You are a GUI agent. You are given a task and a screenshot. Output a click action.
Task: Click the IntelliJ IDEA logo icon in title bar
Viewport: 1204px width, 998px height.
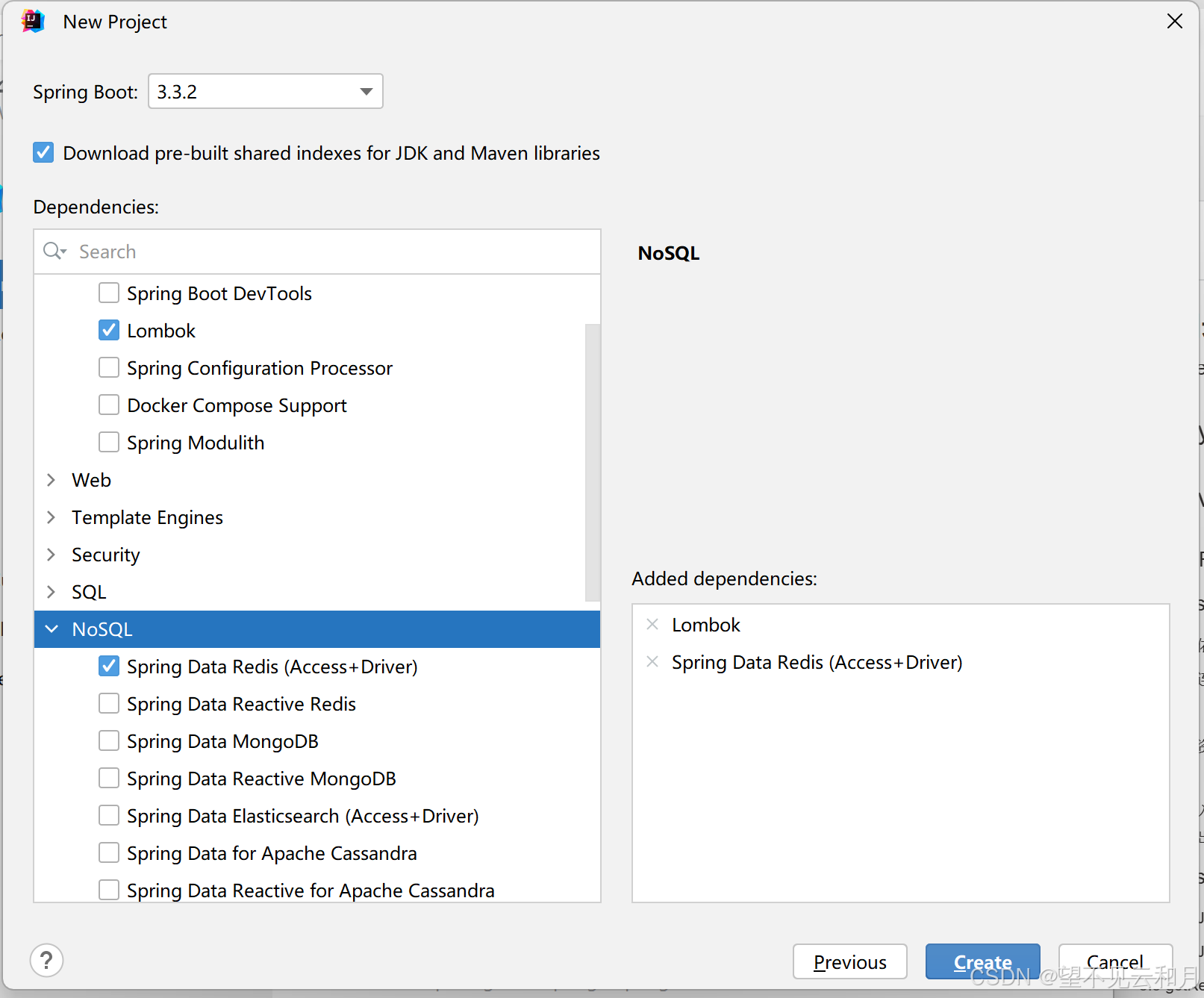coord(33,22)
